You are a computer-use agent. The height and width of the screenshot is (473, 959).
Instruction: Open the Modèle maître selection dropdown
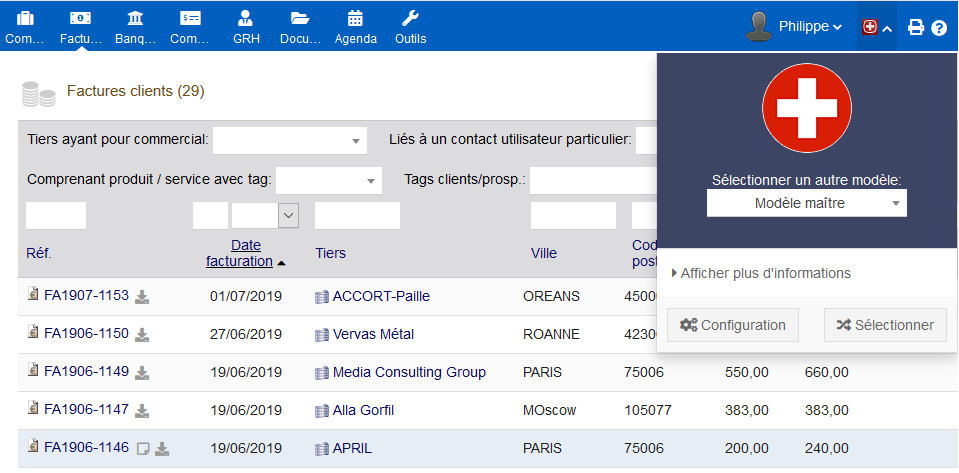pyautogui.click(x=806, y=203)
